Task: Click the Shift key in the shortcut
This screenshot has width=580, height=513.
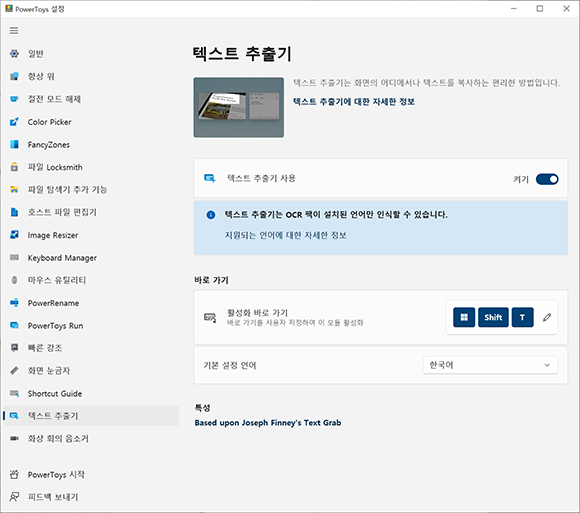Action: pos(493,317)
